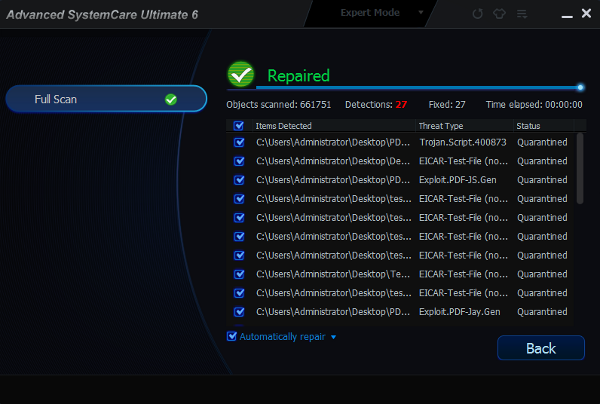Click the Detections: 27 count

376,105
